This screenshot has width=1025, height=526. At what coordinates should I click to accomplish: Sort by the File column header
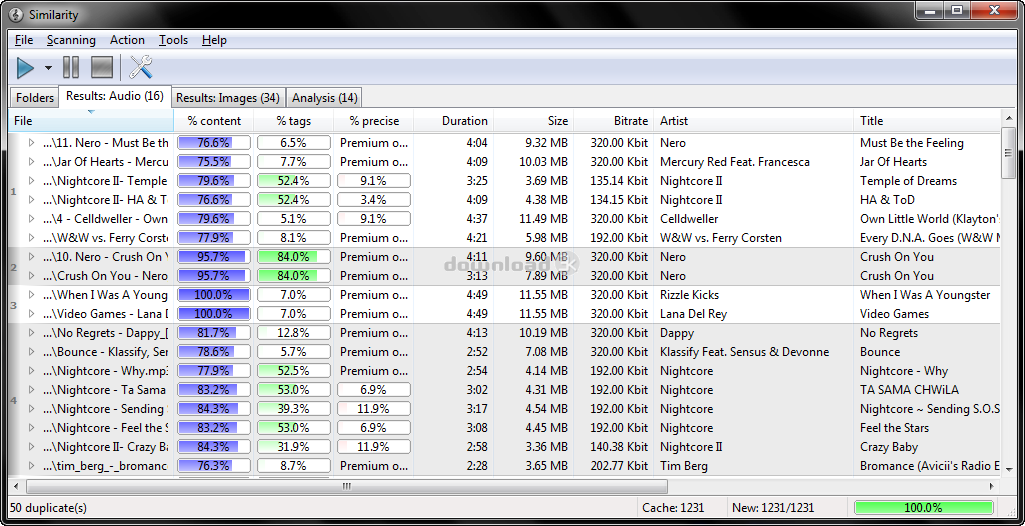(x=91, y=121)
